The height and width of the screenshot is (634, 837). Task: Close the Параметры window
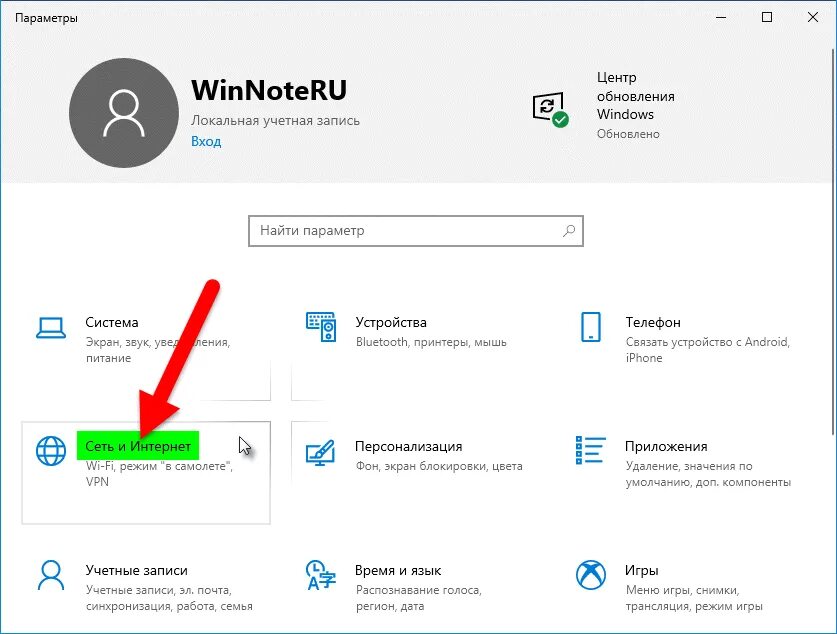tap(812, 18)
